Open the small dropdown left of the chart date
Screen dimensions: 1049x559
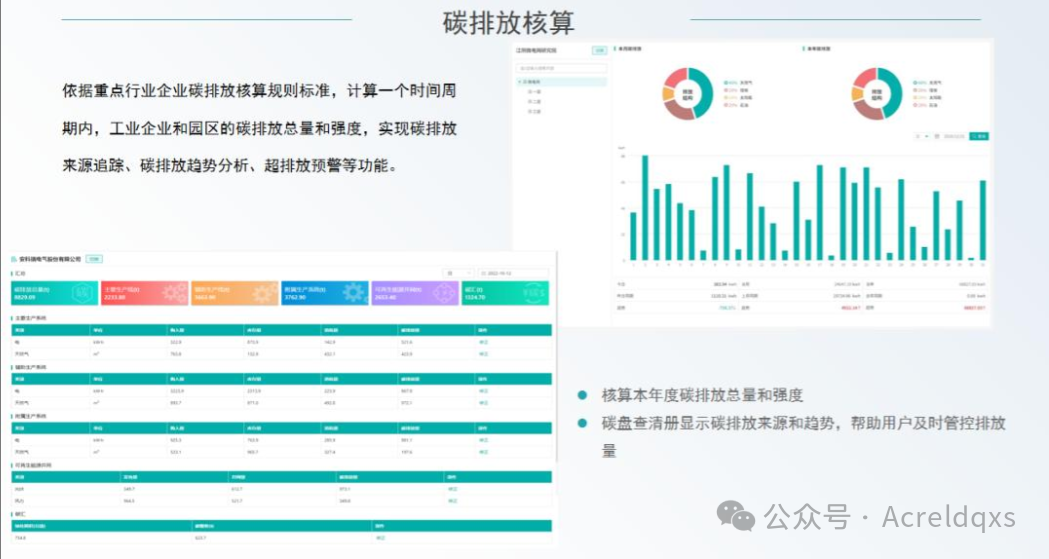[x=923, y=136]
